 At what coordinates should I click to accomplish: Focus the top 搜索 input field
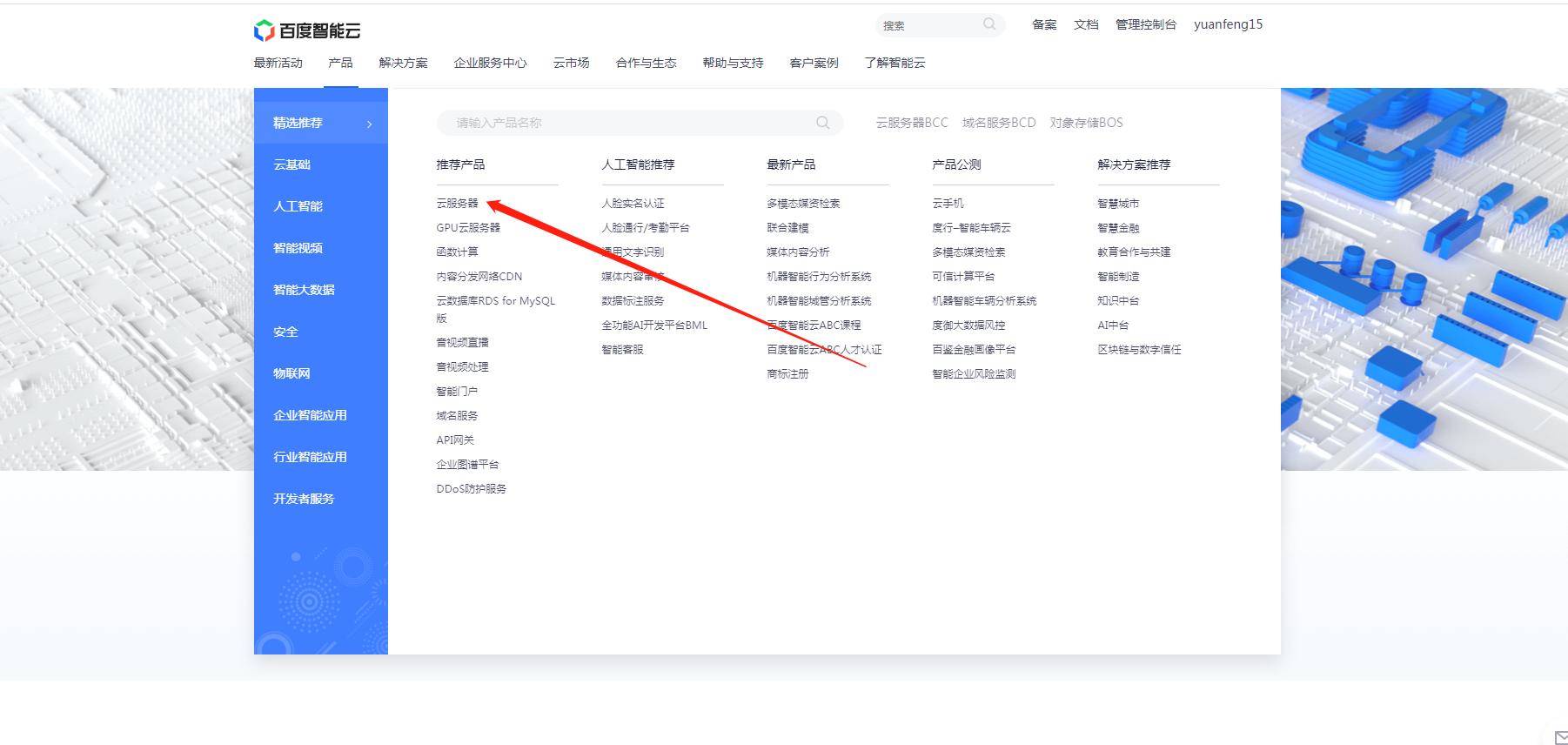point(940,25)
